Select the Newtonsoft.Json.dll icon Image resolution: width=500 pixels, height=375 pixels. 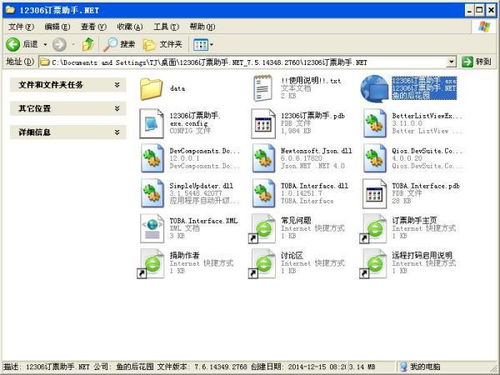[264, 158]
